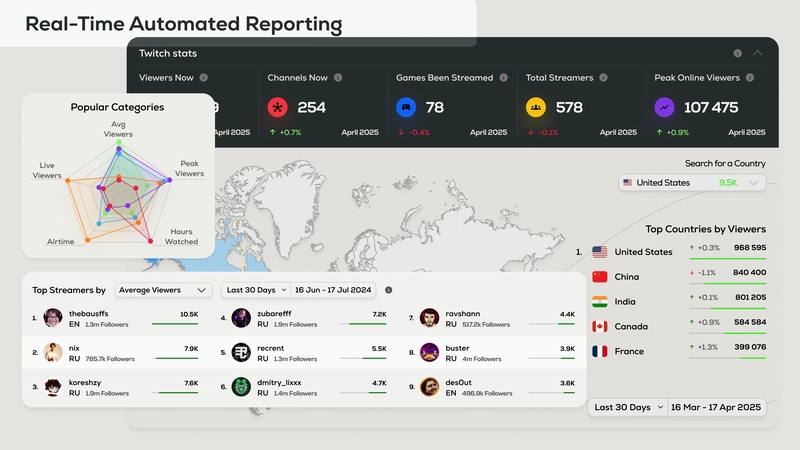
Task: Click the 399 076 France viewer count
Action: (749, 347)
